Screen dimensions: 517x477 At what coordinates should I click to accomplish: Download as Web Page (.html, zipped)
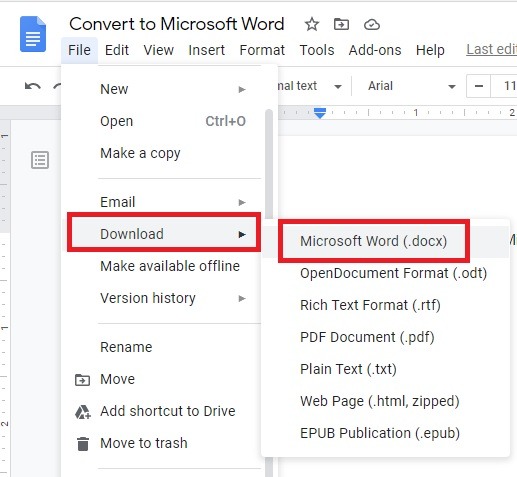[385, 401]
